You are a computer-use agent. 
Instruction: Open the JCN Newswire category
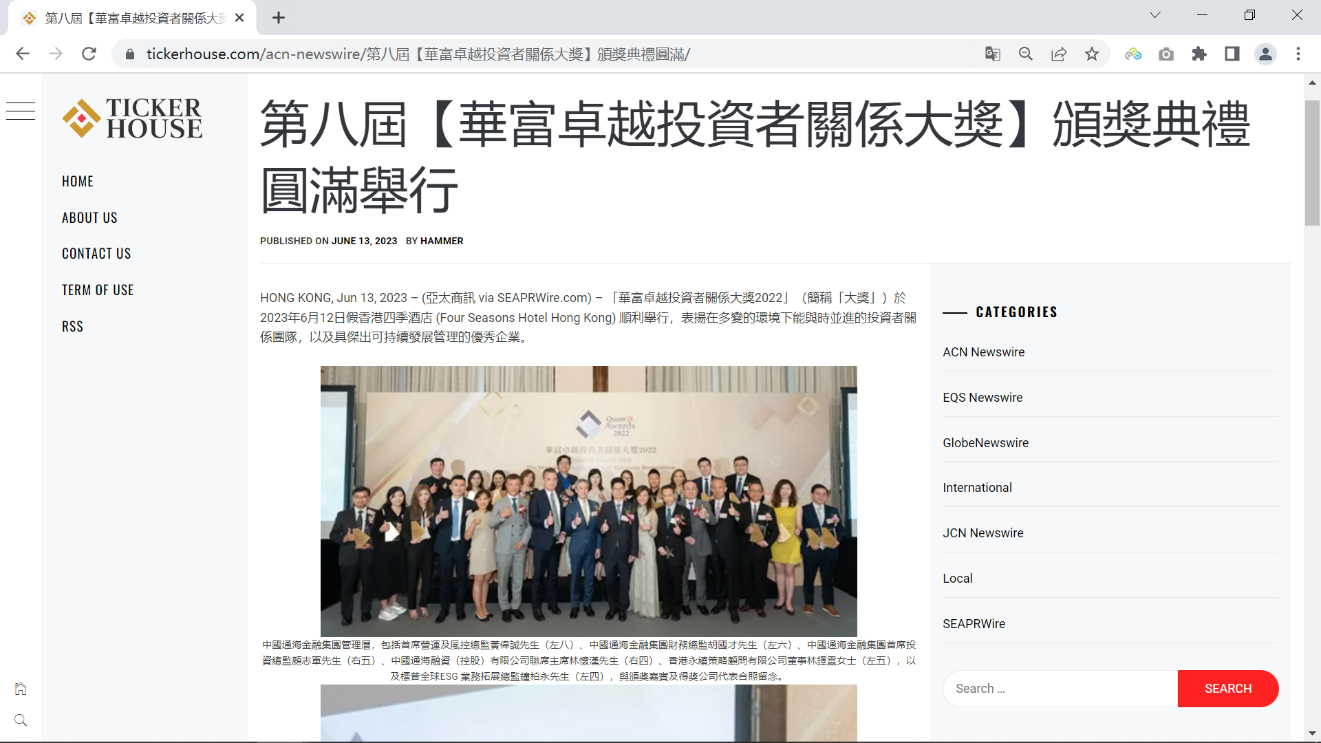coord(983,533)
